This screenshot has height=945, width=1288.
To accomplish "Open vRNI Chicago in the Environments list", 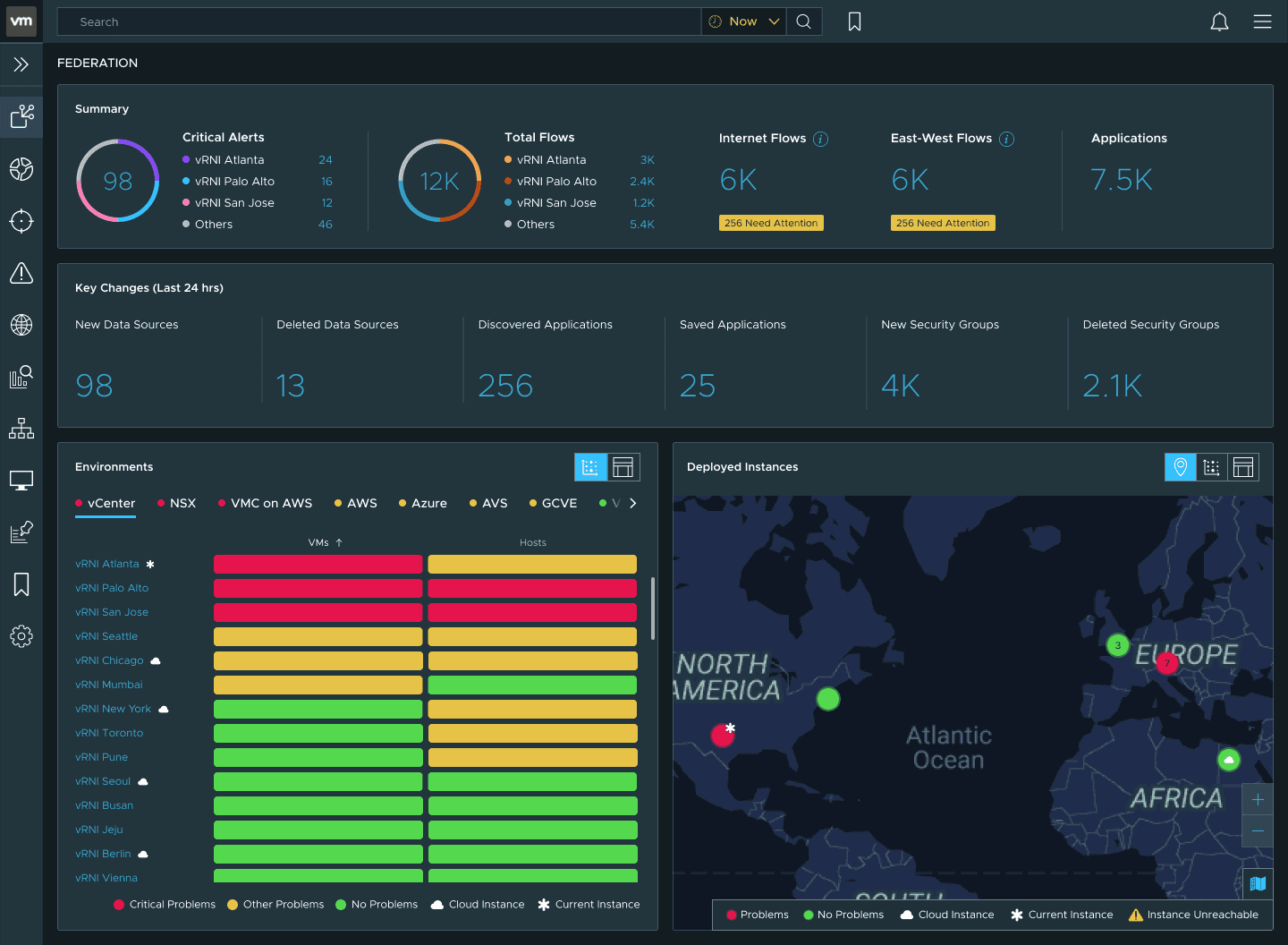I will 109,660.
